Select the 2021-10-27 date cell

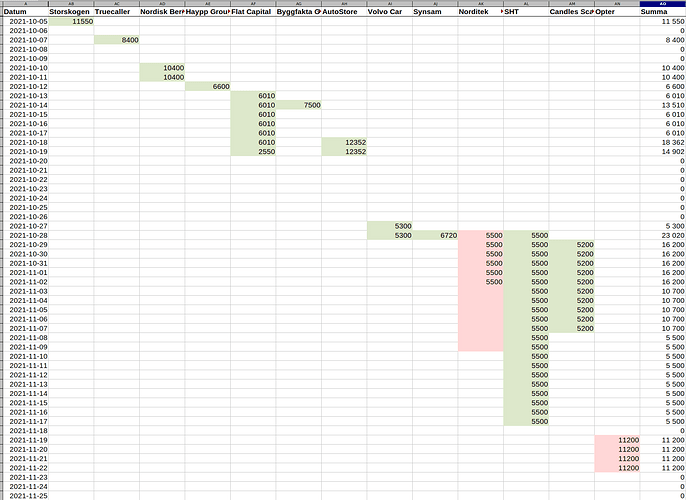pyautogui.click(x=28, y=226)
